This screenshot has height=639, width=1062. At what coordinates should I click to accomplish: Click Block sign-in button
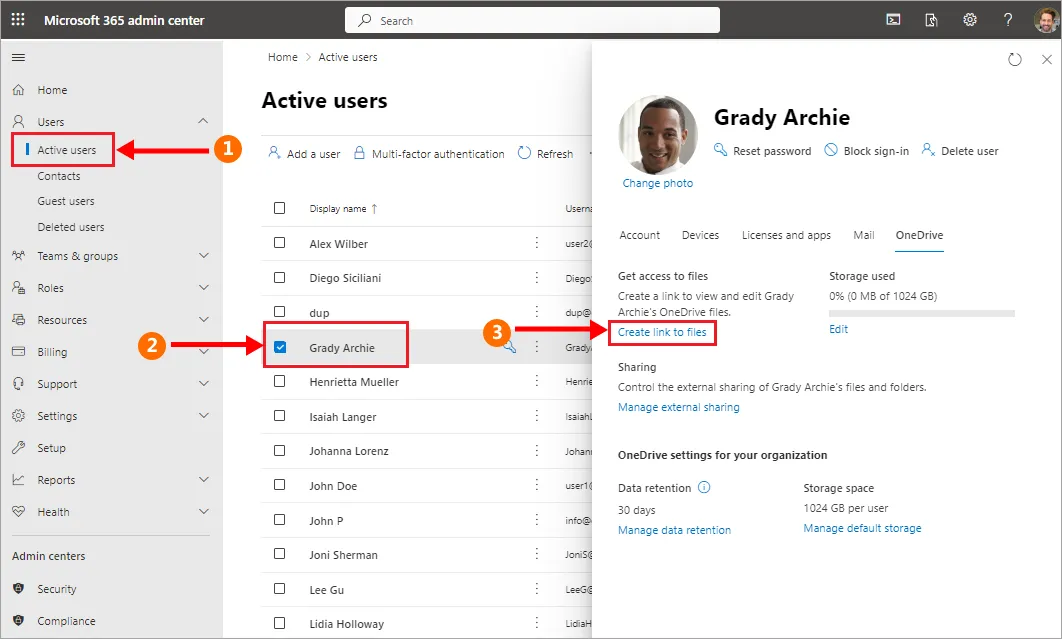[x=866, y=150]
